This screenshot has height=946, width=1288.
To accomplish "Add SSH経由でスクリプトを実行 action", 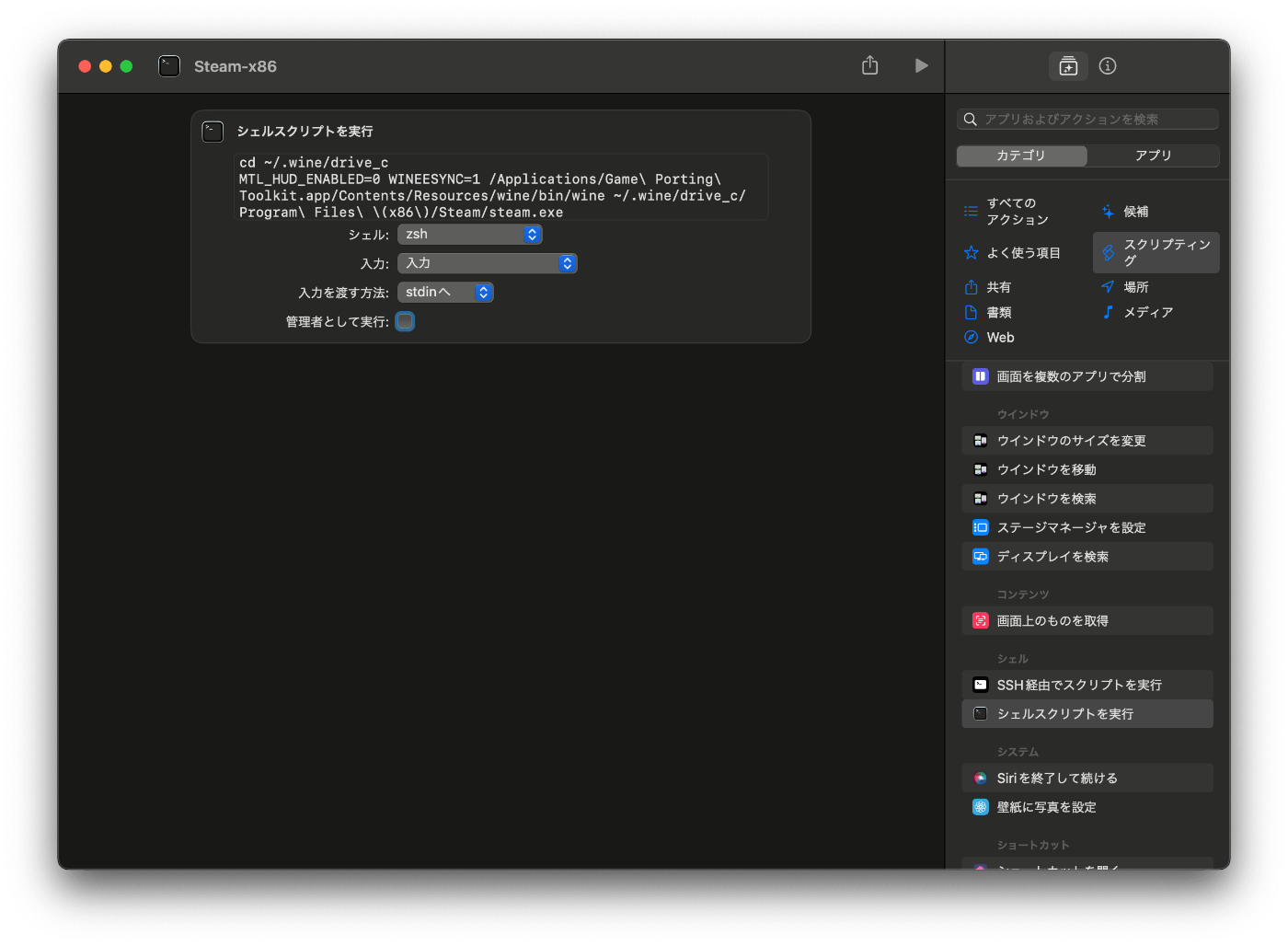I will 1087,685.
